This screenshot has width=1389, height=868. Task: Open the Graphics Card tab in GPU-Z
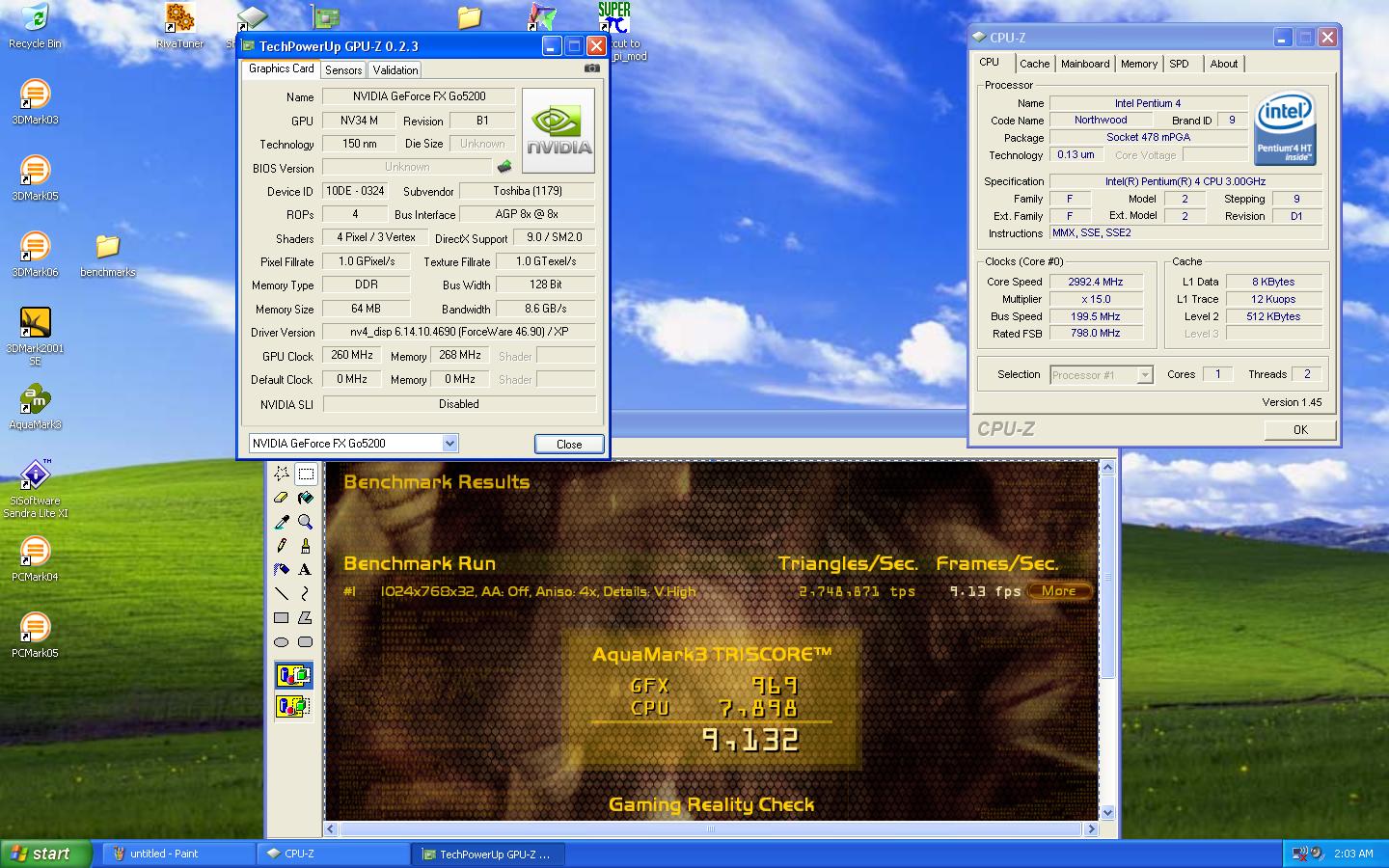(281, 68)
